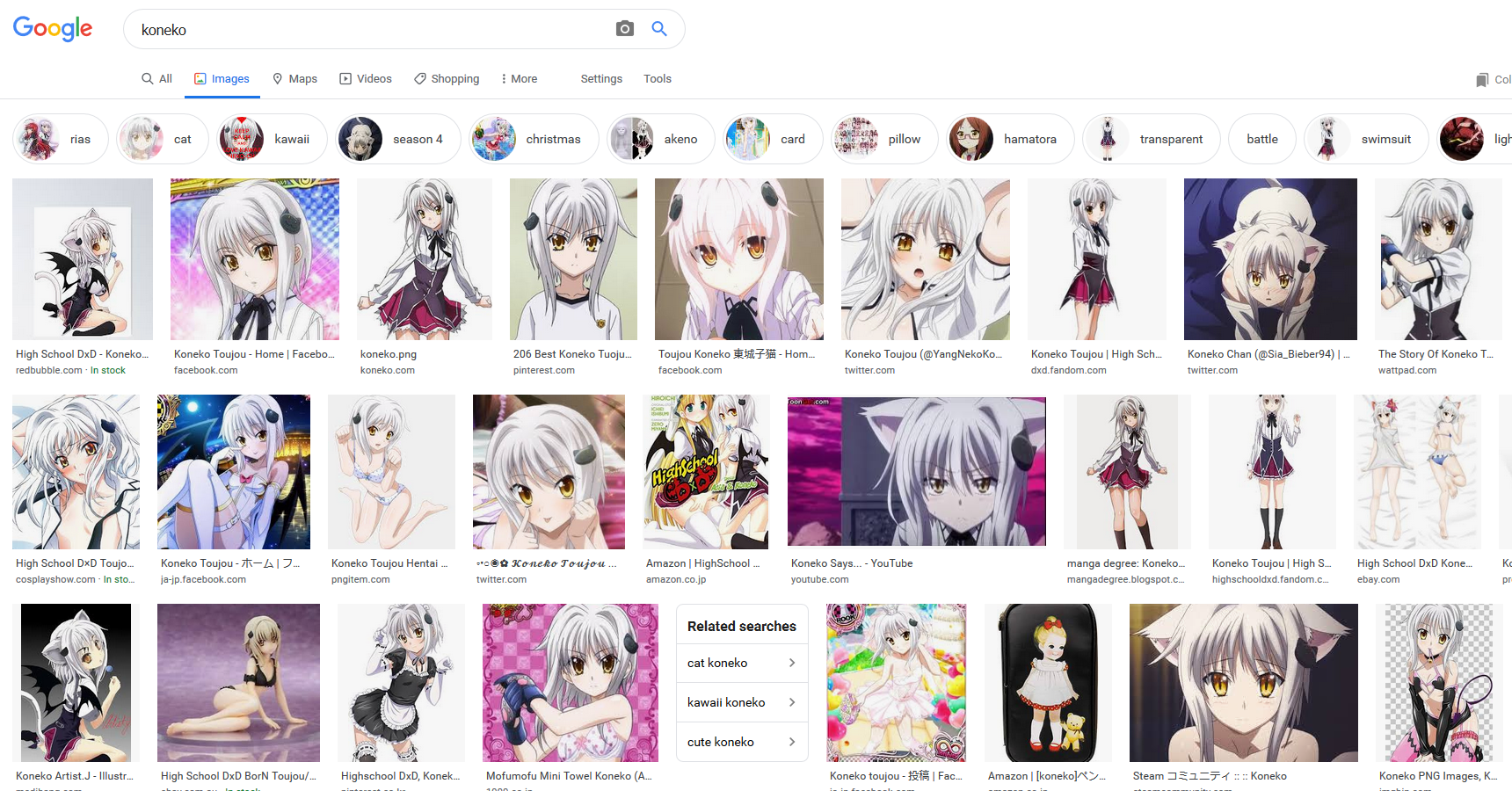
Task: Filter by 'swimsuit' chip
Action: tap(1366, 139)
